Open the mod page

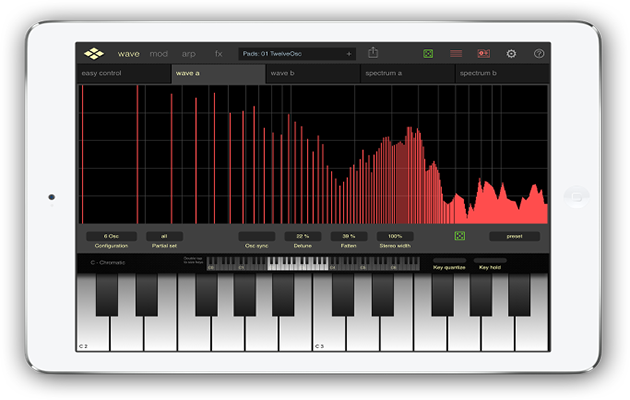tap(158, 53)
